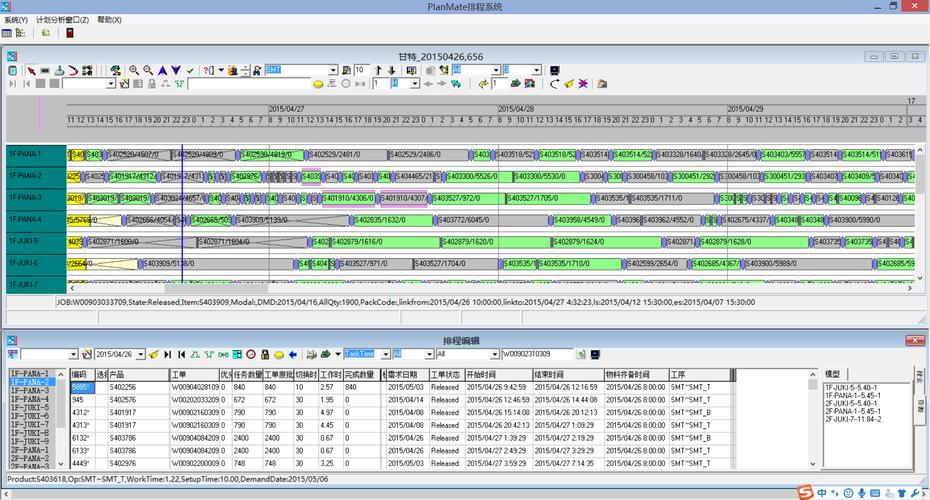930x500 pixels.
Task: Click the red device icon in top toolbar
Action: click(69, 33)
